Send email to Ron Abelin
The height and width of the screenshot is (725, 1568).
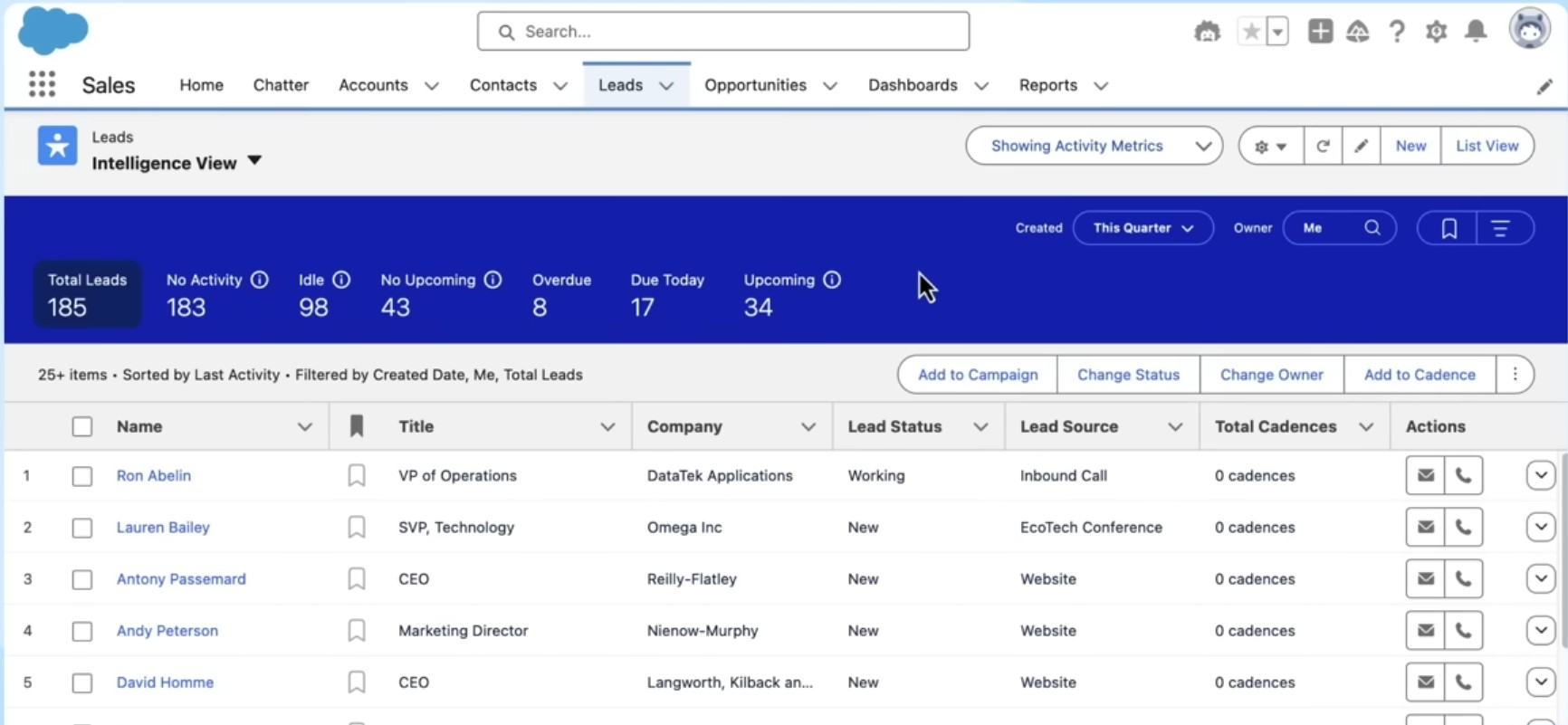pos(1425,475)
